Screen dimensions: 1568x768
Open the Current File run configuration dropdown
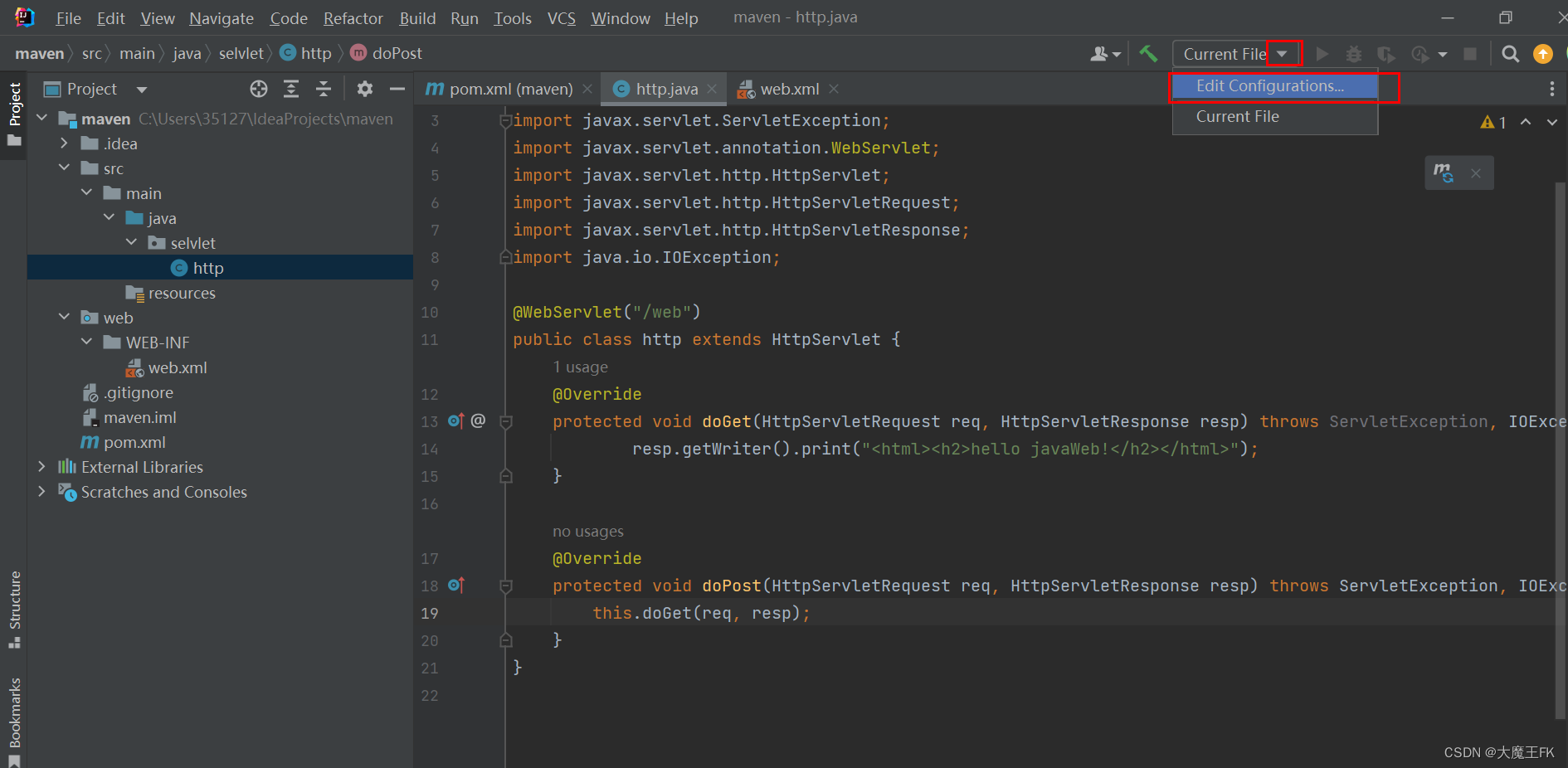(x=1235, y=54)
